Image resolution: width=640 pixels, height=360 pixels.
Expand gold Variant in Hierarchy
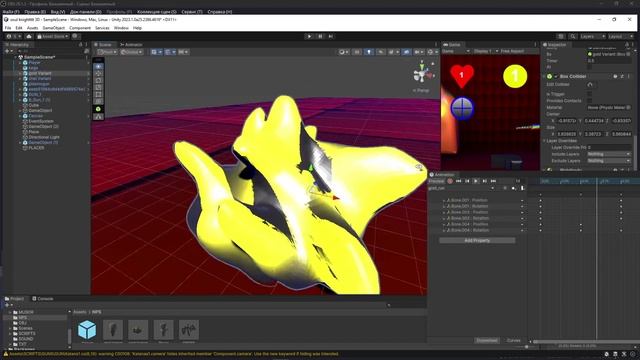click(x=20, y=73)
